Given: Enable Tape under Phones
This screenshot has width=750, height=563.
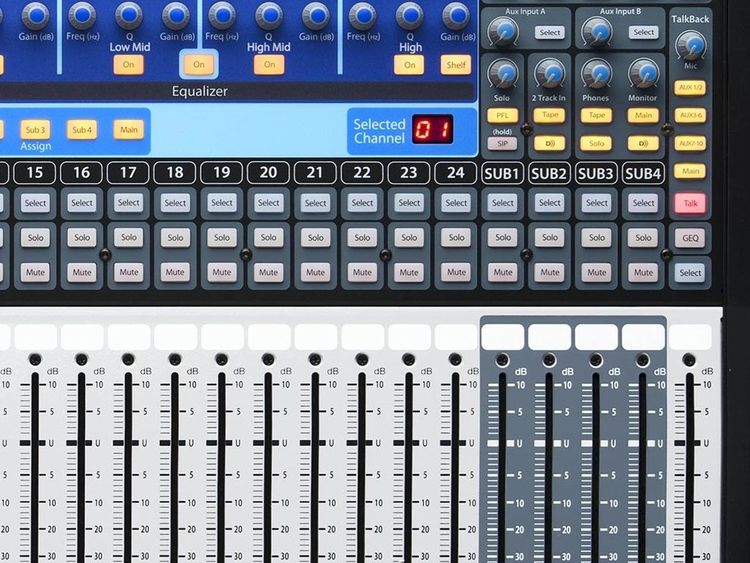Looking at the screenshot, I should coord(596,115).
